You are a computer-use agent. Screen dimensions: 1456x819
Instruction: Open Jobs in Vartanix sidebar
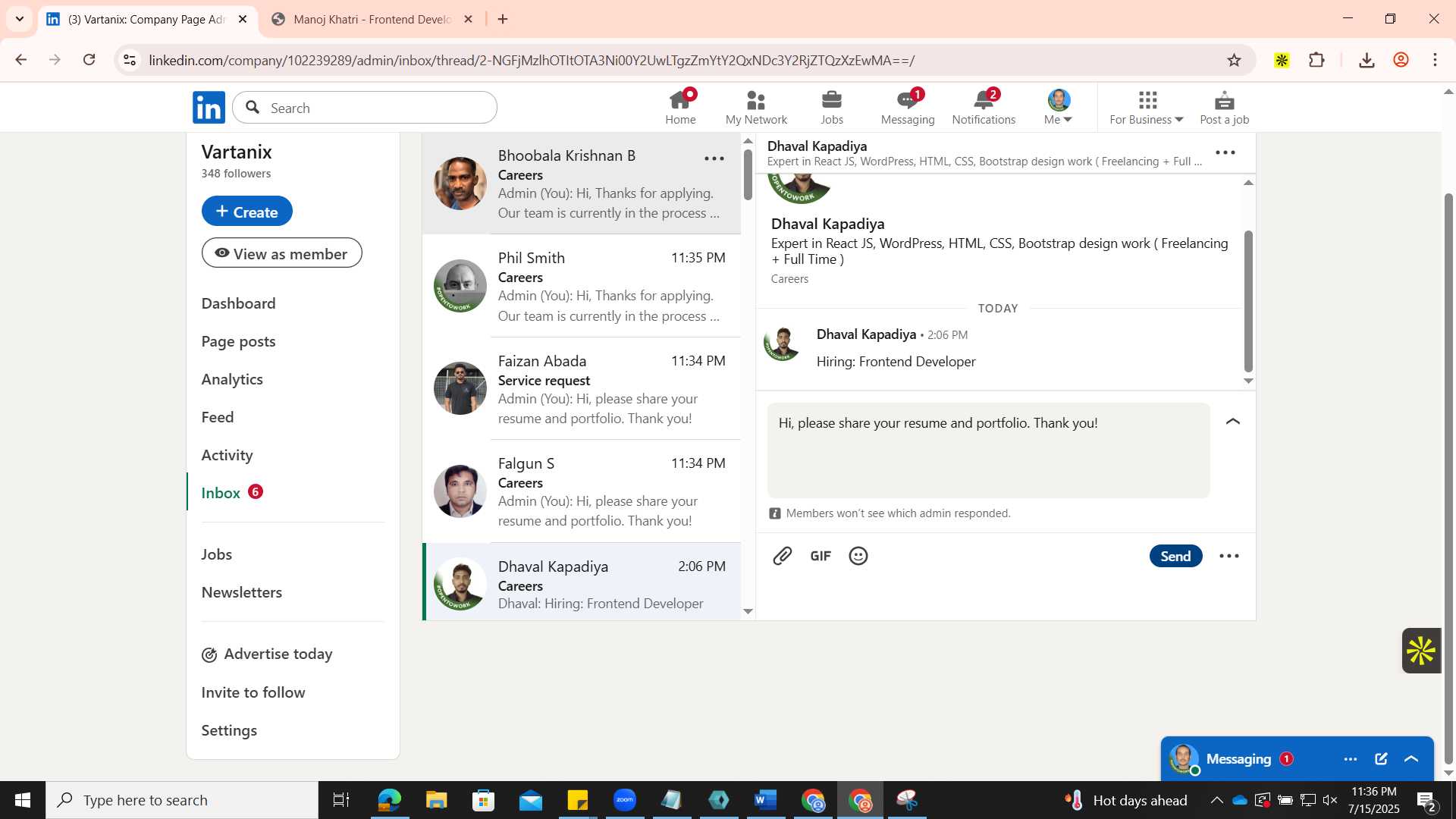[216, 554]
